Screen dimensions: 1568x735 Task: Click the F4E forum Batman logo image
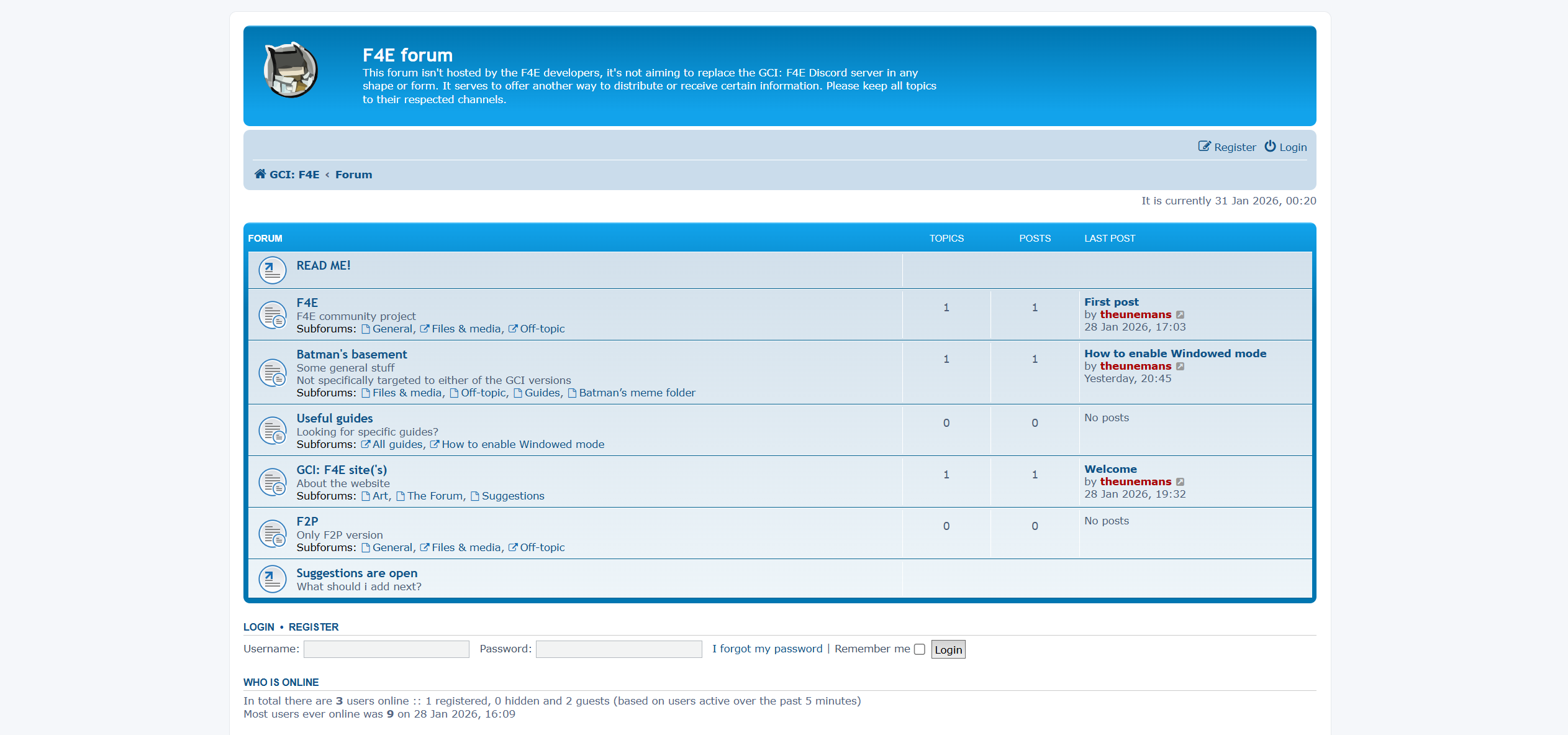tap(291, 70)
